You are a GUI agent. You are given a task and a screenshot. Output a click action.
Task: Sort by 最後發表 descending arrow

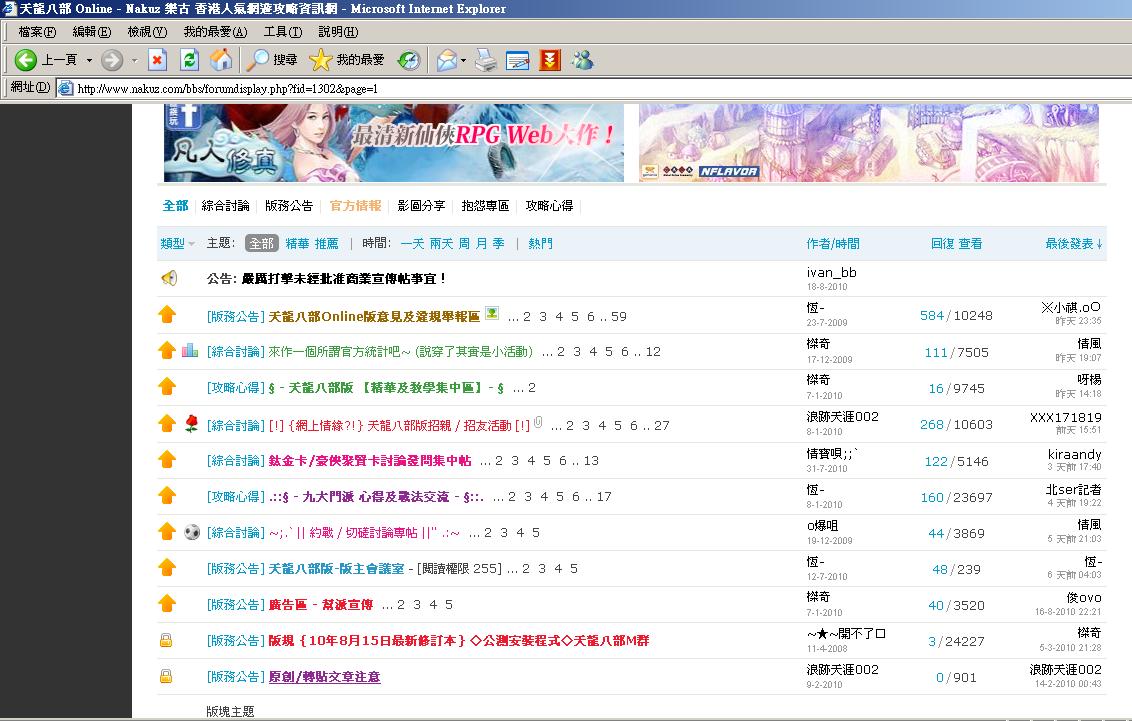(1100, 244)
